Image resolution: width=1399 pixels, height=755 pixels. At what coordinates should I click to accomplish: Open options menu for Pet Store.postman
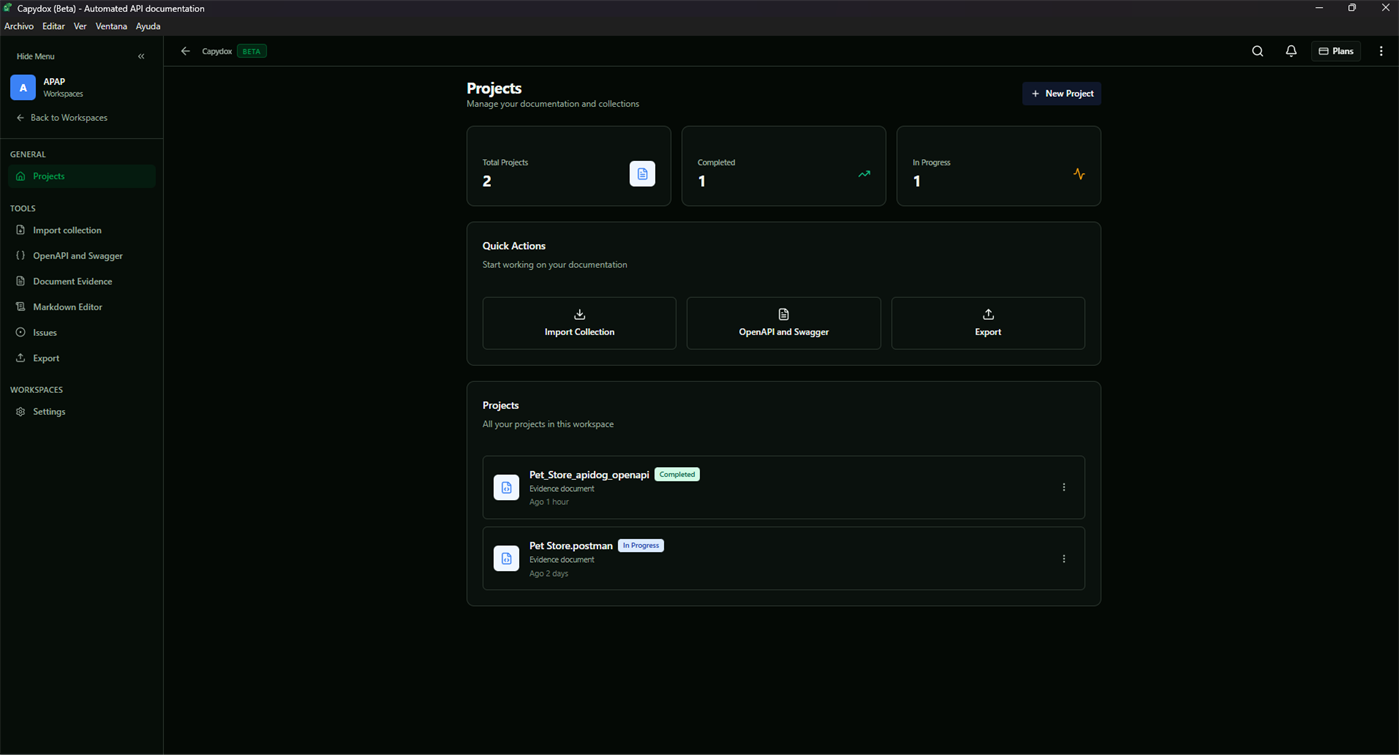(x=1064, y=558)
